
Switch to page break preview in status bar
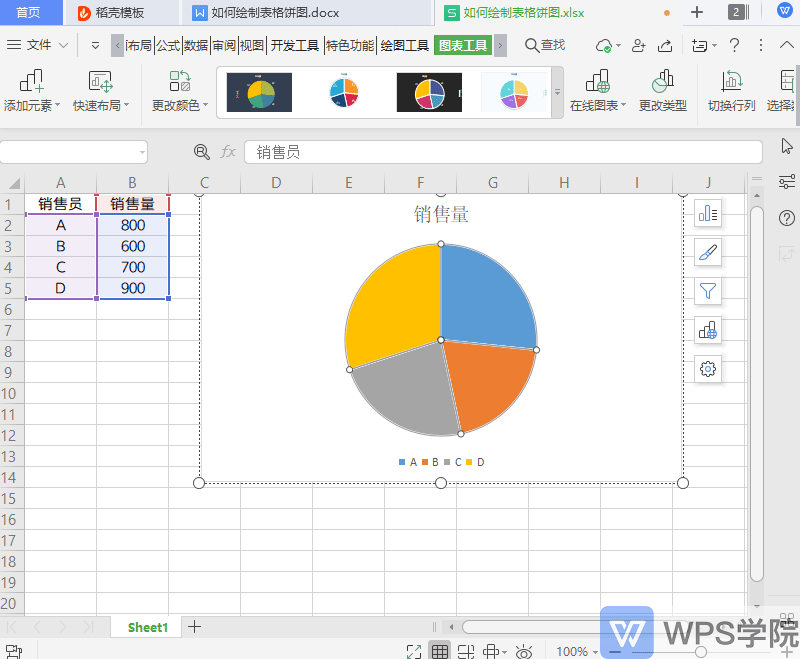coord(466,651)
